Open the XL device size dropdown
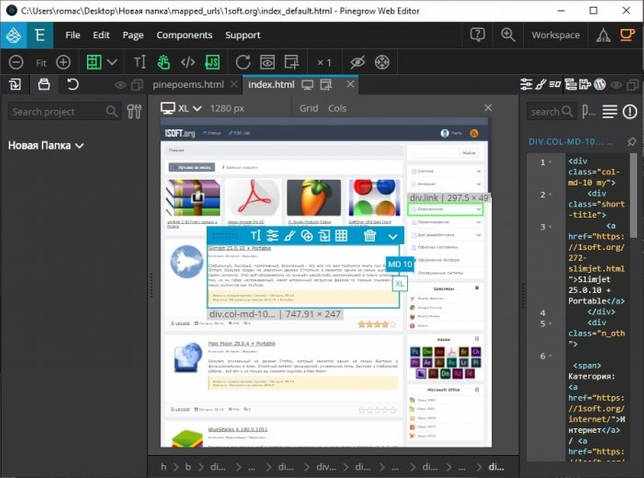This screenshot has height=478, width=644. coord(181,108)
